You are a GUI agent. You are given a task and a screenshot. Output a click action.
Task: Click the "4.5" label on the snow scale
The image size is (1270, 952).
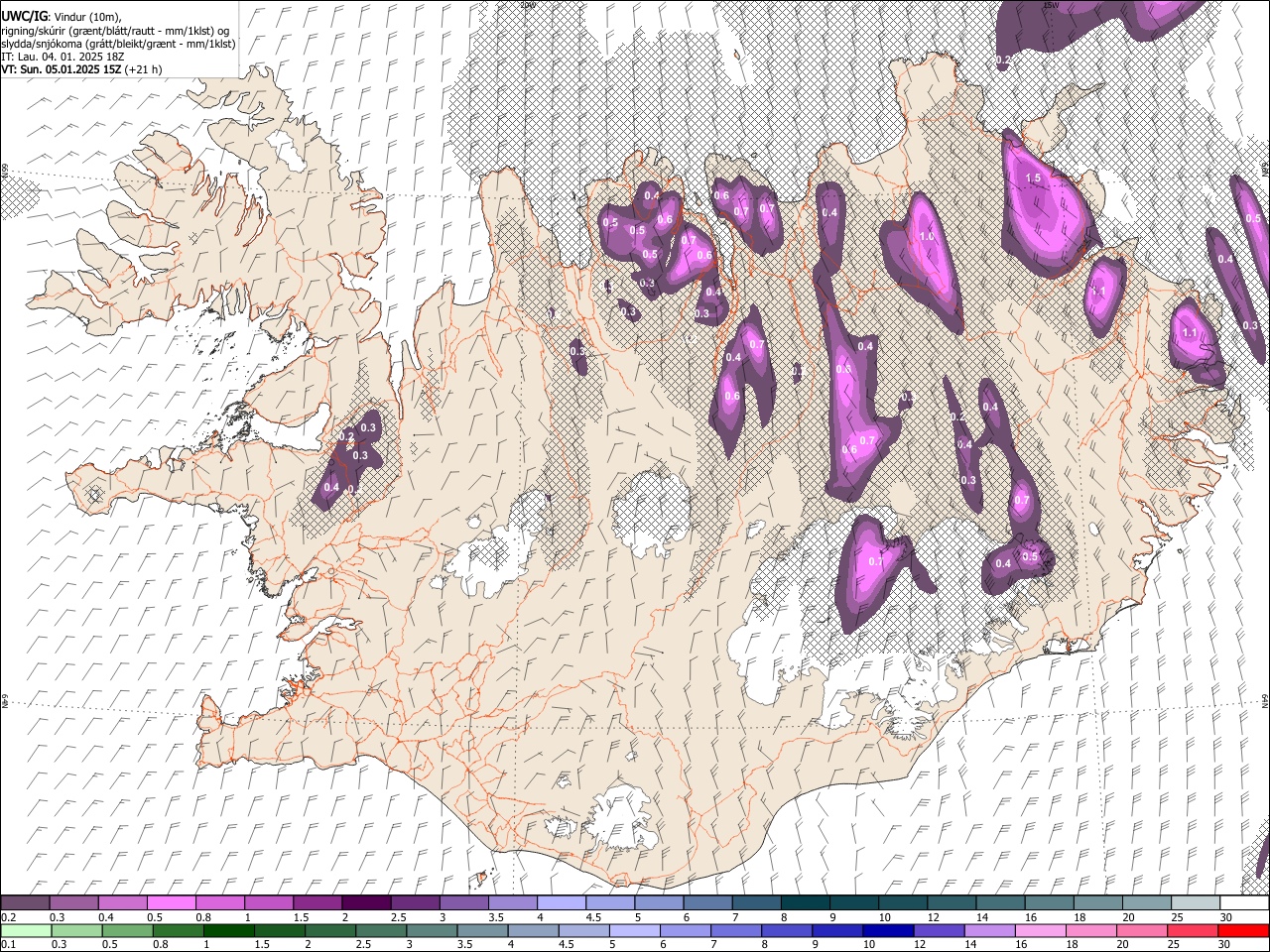point(593,917)
